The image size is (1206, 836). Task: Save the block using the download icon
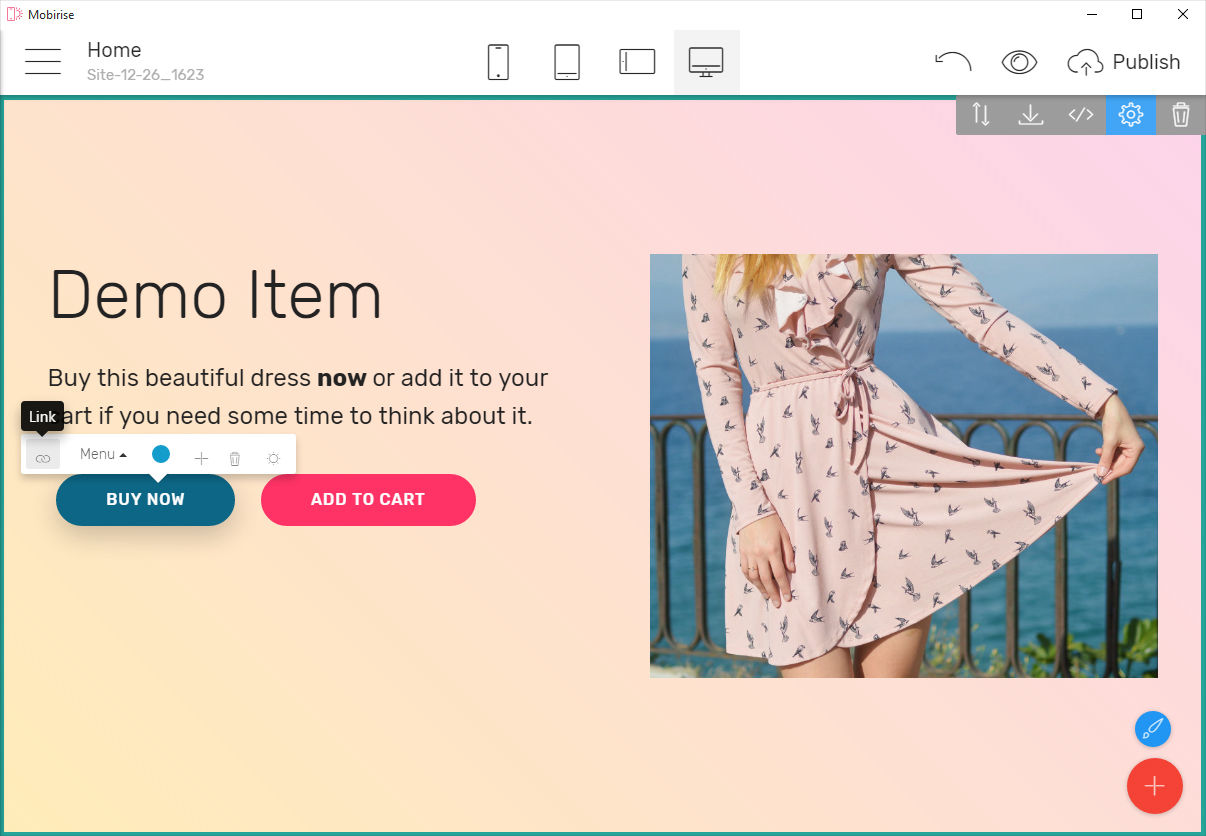[x=1030, y=114]
